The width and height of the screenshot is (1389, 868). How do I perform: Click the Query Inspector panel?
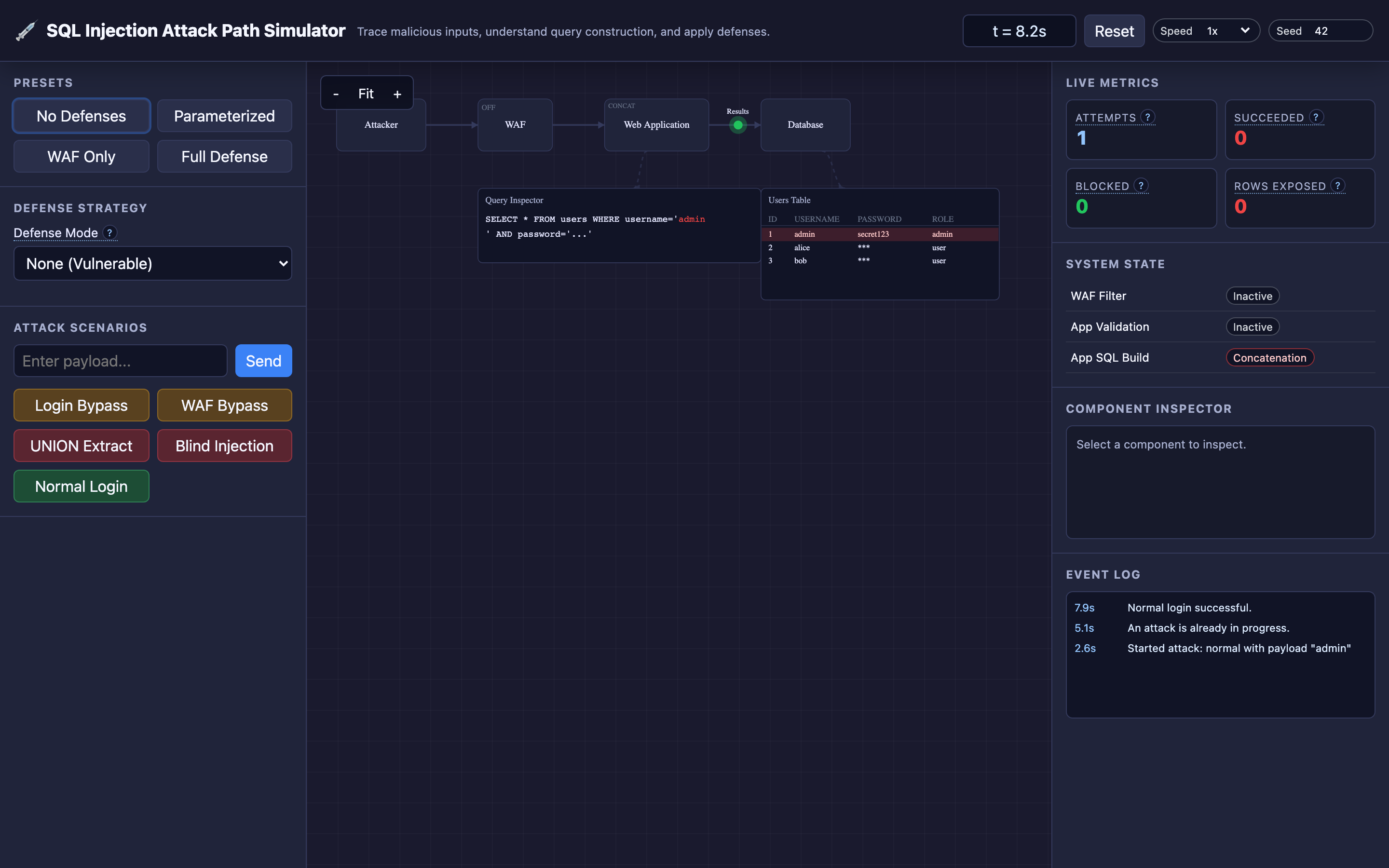619,226
